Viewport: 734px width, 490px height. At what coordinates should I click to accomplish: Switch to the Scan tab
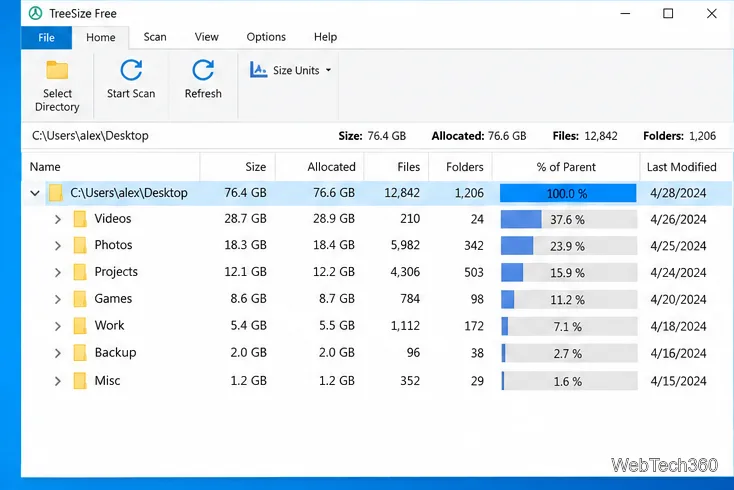point(155,37)
